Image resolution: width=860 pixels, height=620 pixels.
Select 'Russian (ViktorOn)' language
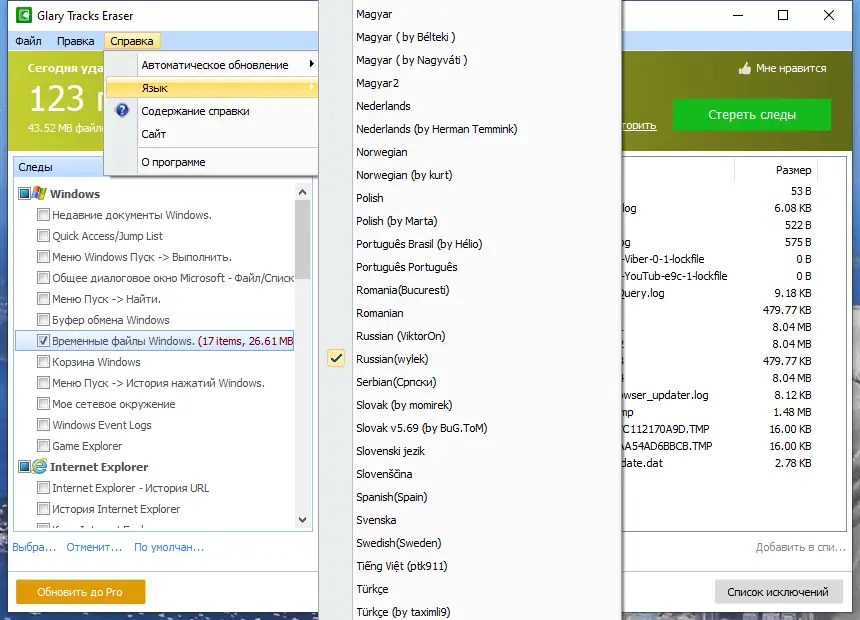tap(400, 336)
